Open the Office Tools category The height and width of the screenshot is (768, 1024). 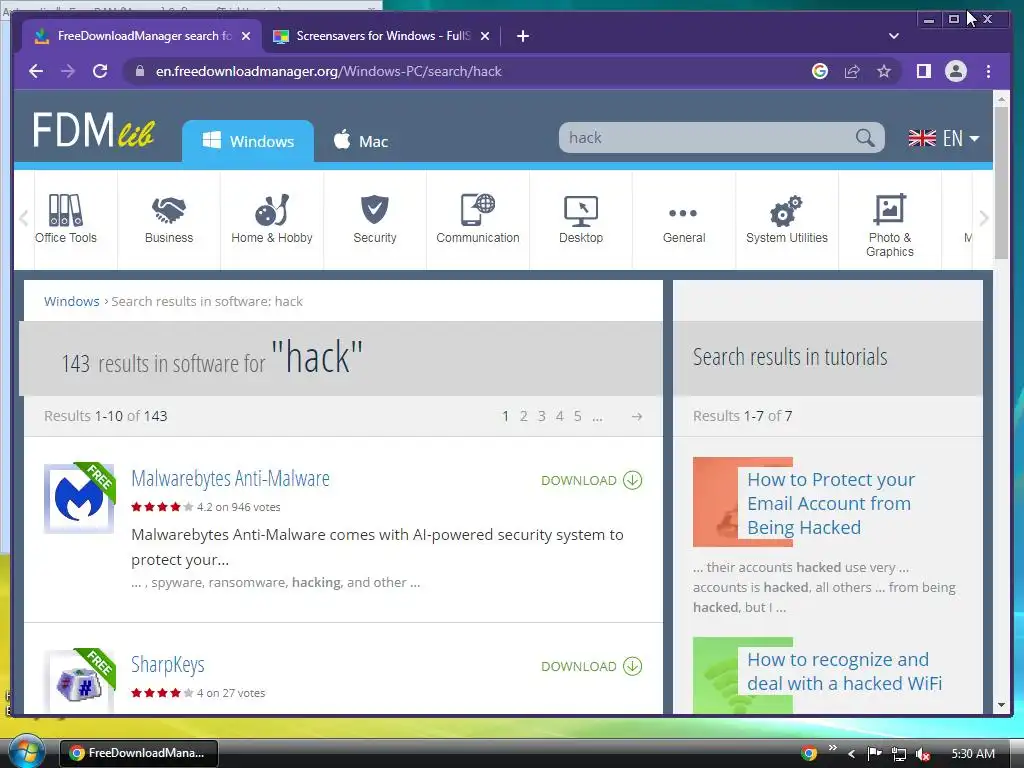point(66,219)
